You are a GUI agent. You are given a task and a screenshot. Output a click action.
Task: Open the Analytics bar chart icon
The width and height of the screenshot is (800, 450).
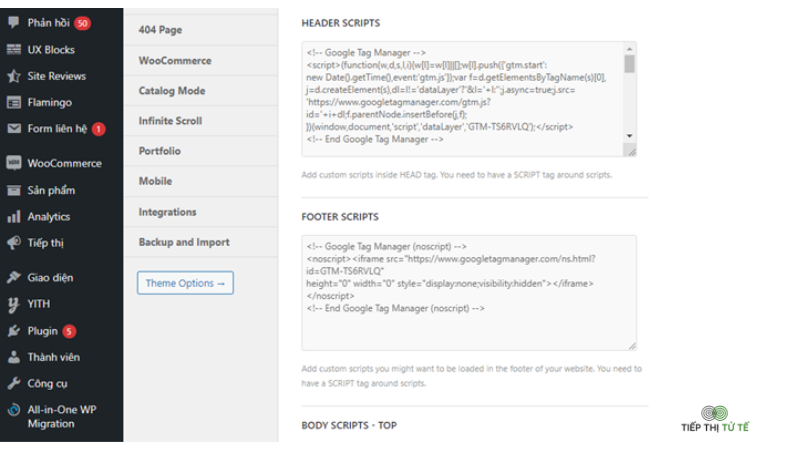coord(14,216)
